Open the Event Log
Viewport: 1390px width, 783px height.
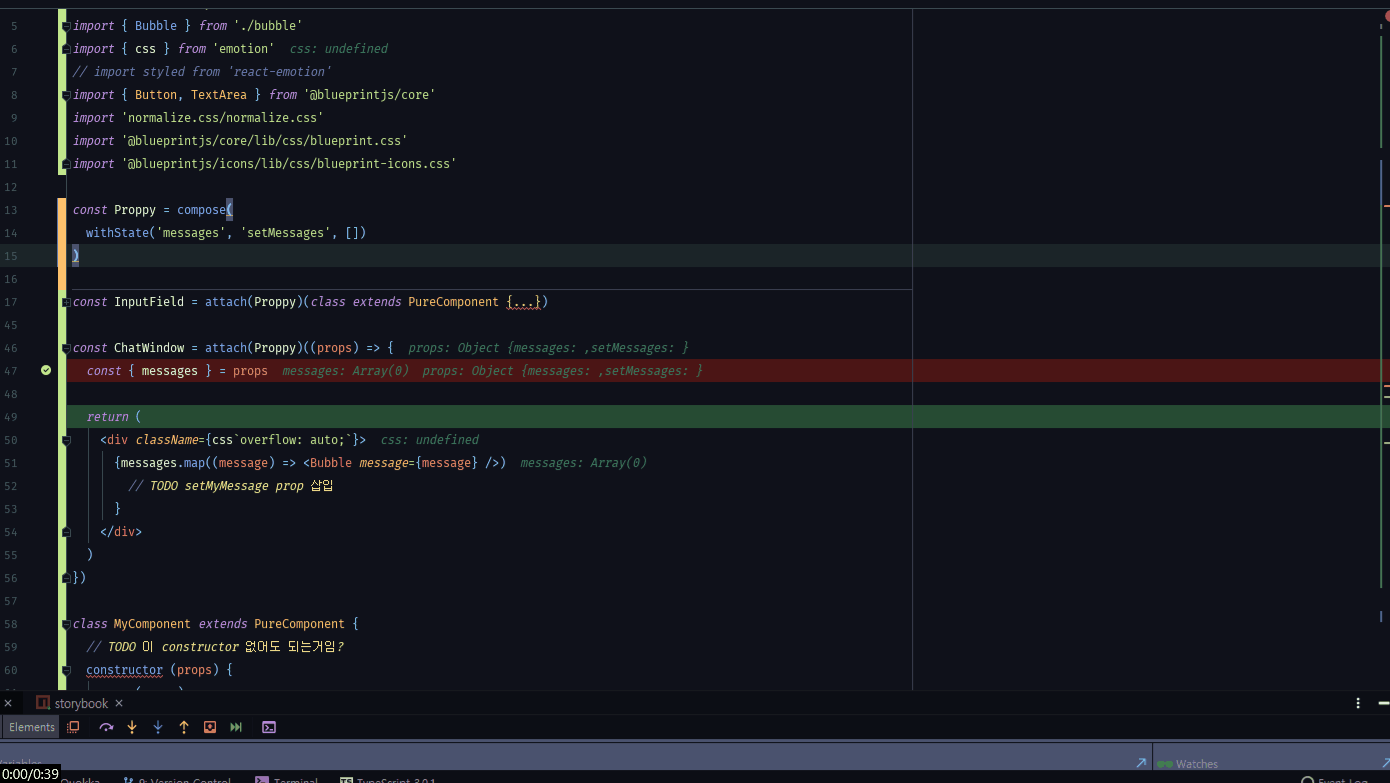tap(1334, 780)
